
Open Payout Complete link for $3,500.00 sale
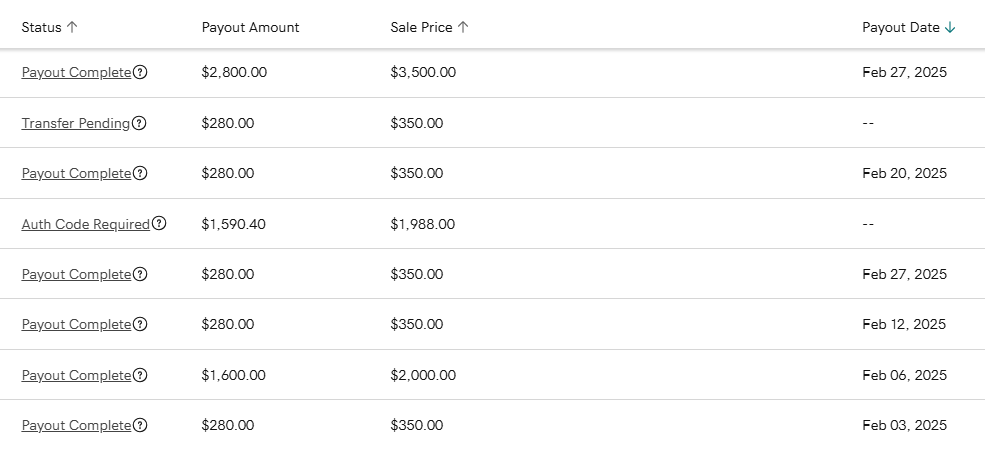(x=76, y=72)
